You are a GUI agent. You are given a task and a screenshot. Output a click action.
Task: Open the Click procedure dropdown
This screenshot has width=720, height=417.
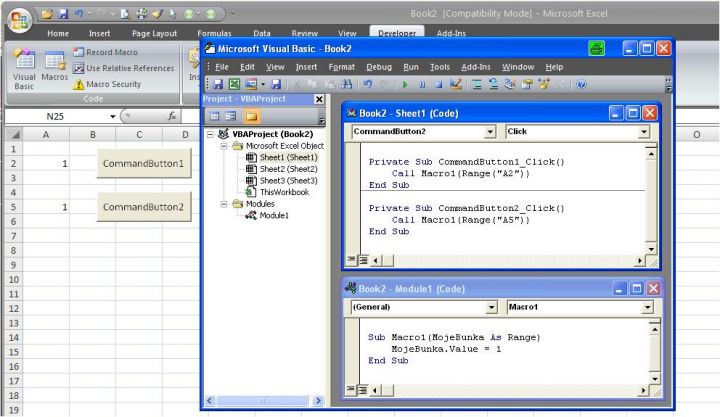click(x=644, y=132)
